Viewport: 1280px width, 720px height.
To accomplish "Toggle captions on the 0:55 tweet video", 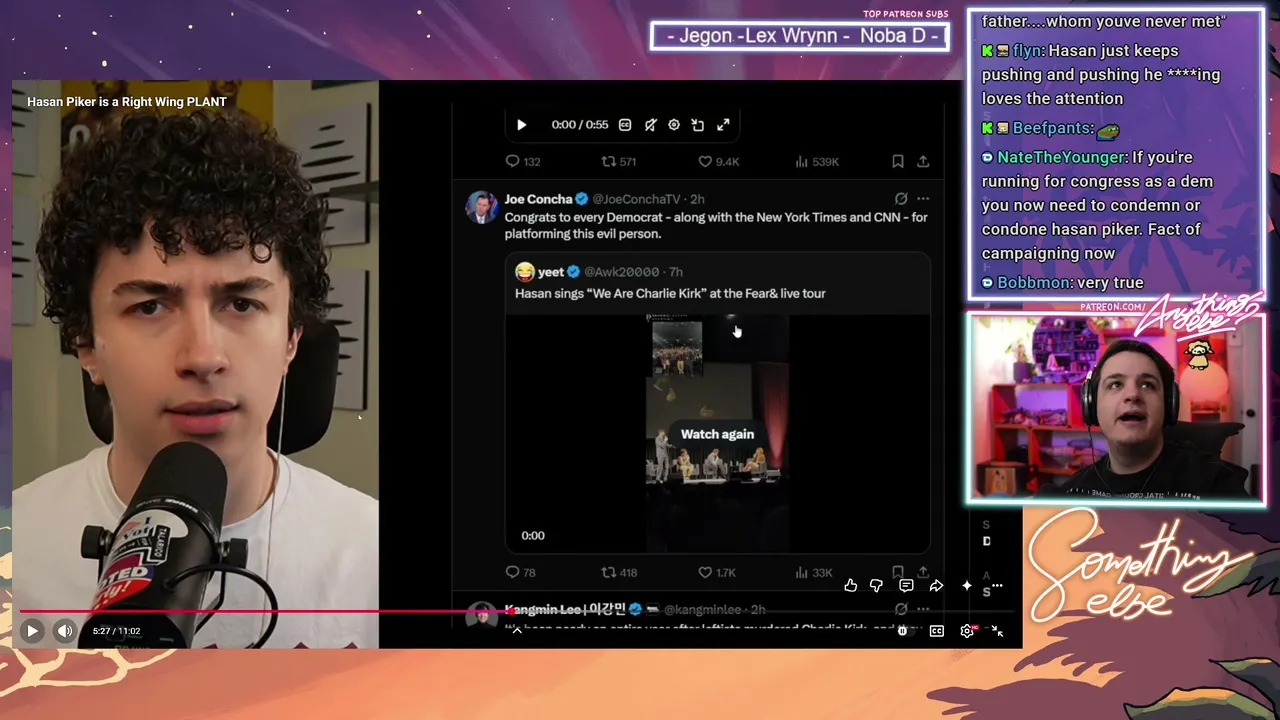I will point(625,125).
